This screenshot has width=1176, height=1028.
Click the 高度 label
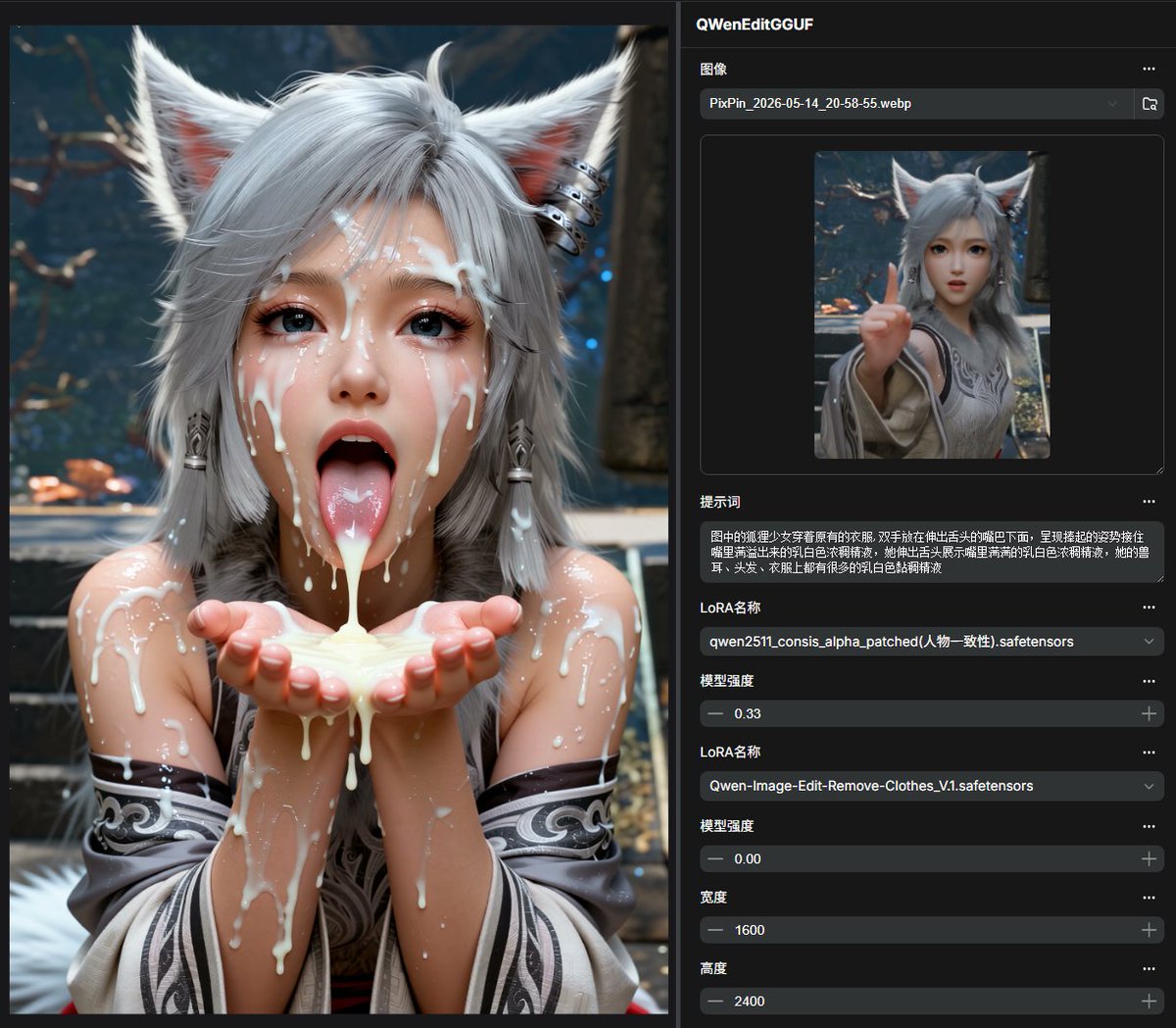713,969
